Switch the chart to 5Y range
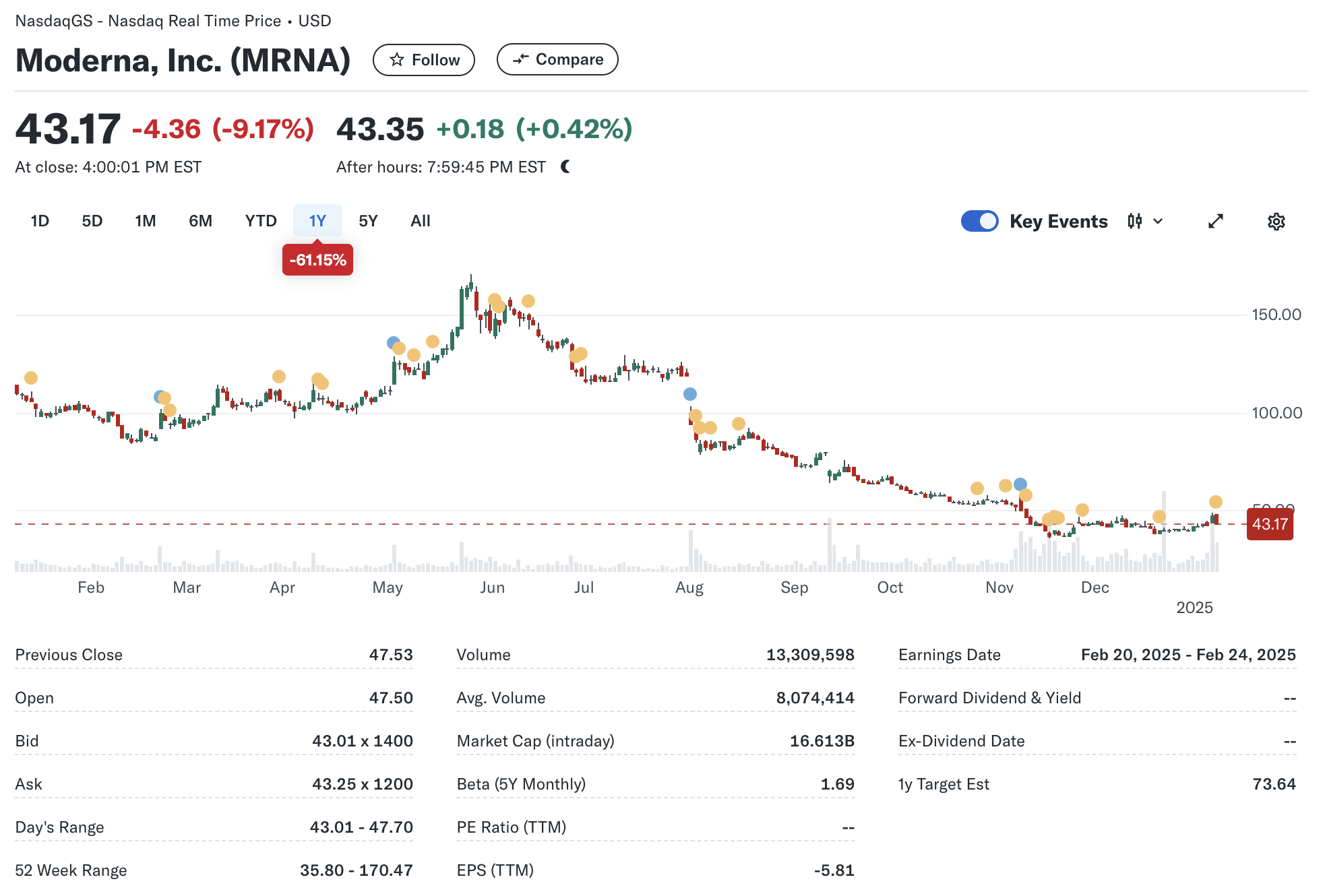 [368, 221]
